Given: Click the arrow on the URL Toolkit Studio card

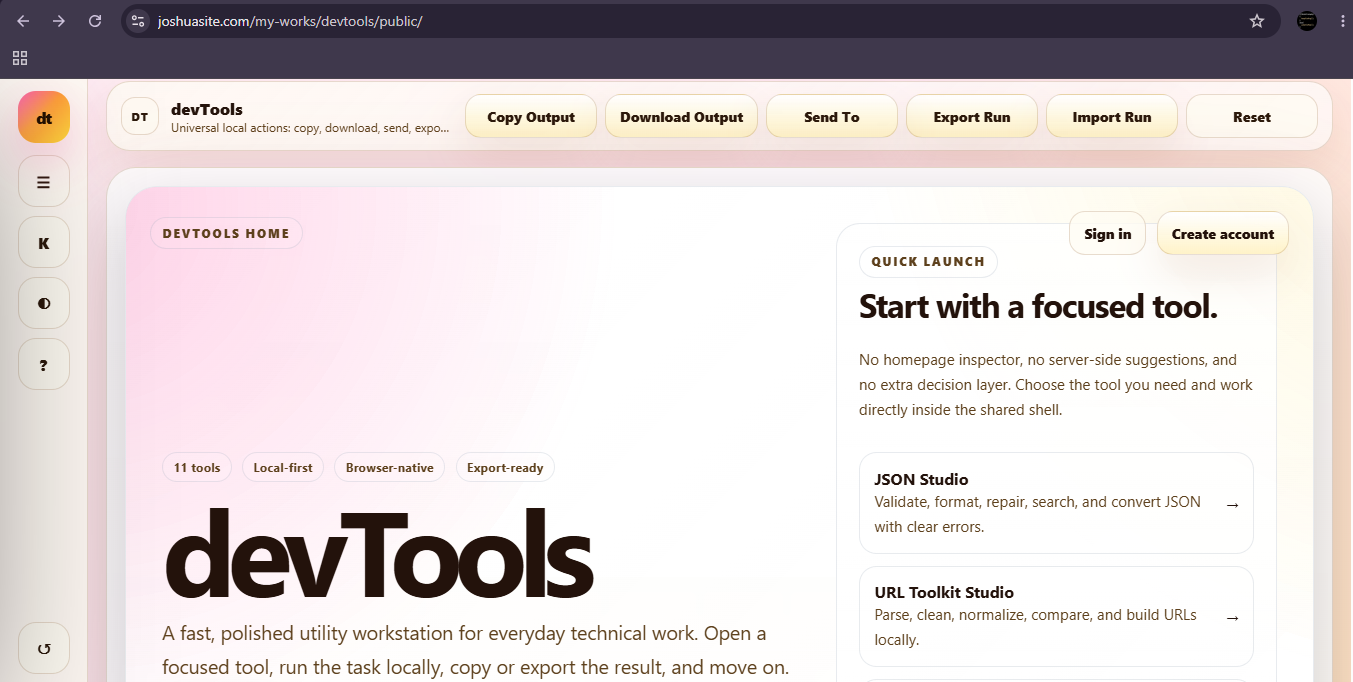Looking at the screenshot, I should (1232, 618).
